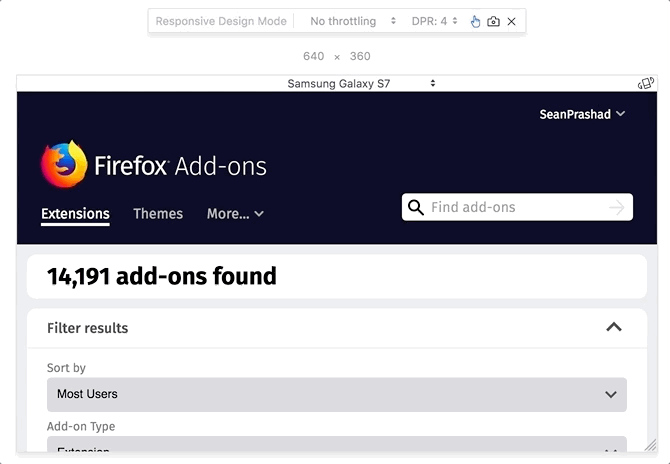Select the Extensions tab
The width and height of the screenshot is (670, 464).
[x=75, y=214]
